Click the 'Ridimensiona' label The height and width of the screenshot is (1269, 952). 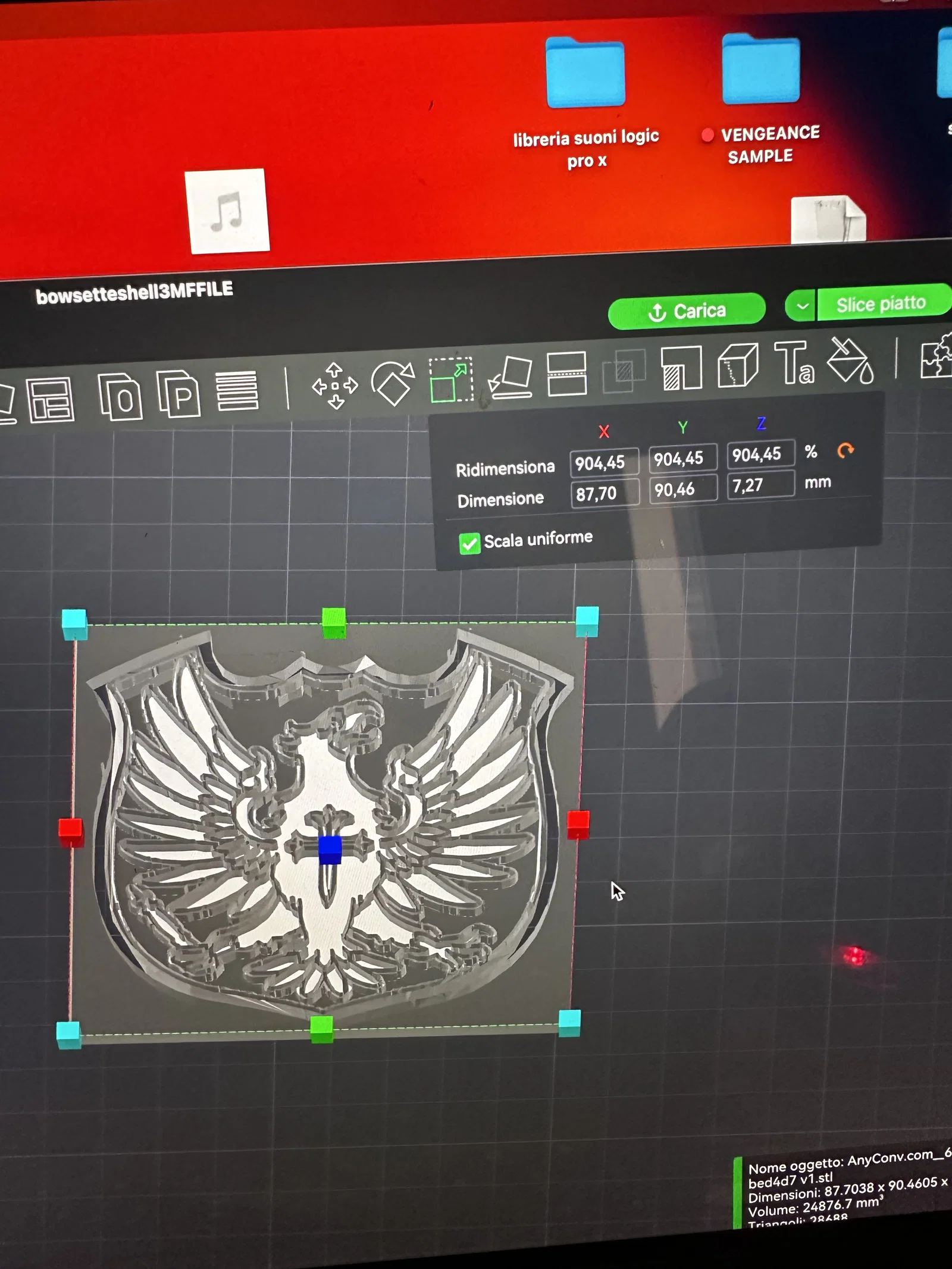click(x=505, y=468)
